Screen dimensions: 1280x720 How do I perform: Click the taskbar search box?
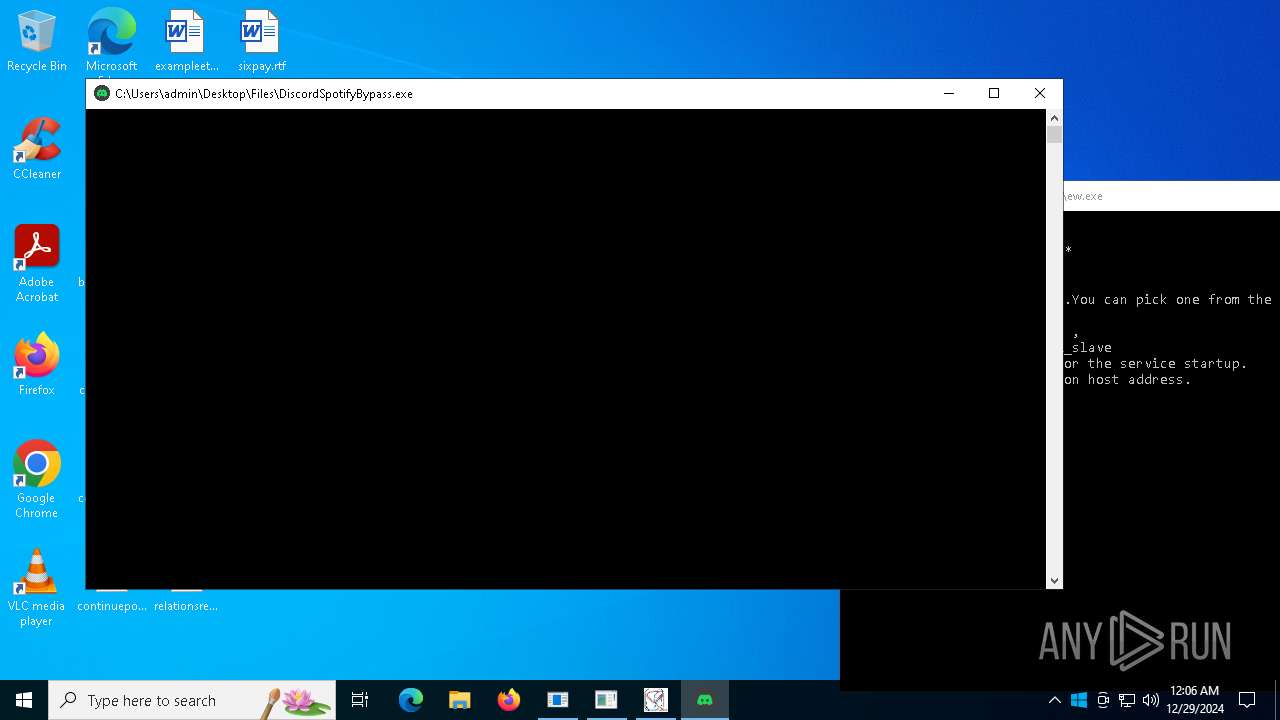tap(192, 700)
